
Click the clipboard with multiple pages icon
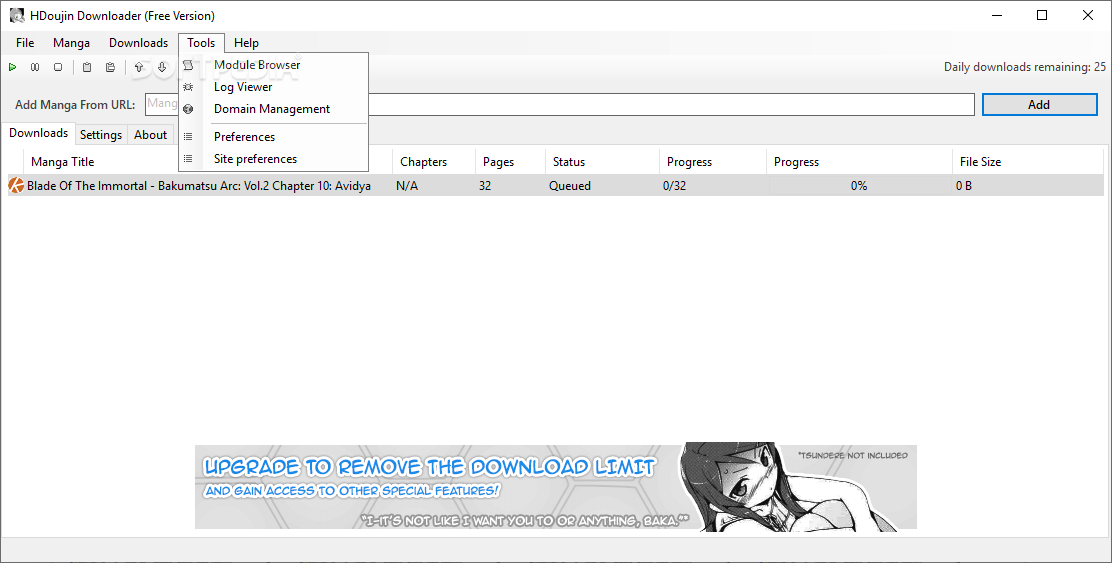point(111,67)
